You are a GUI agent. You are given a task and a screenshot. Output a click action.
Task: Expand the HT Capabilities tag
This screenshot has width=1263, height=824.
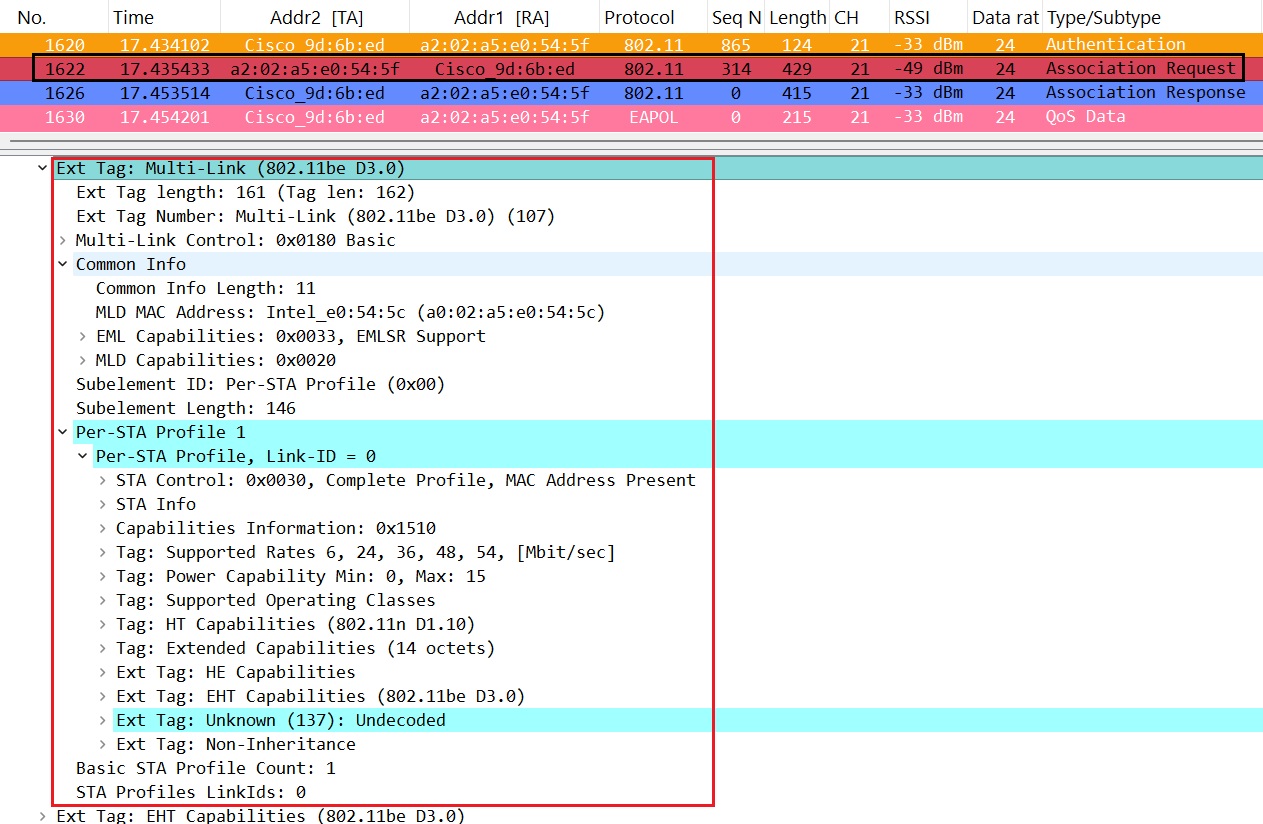(x=102, y=624)
